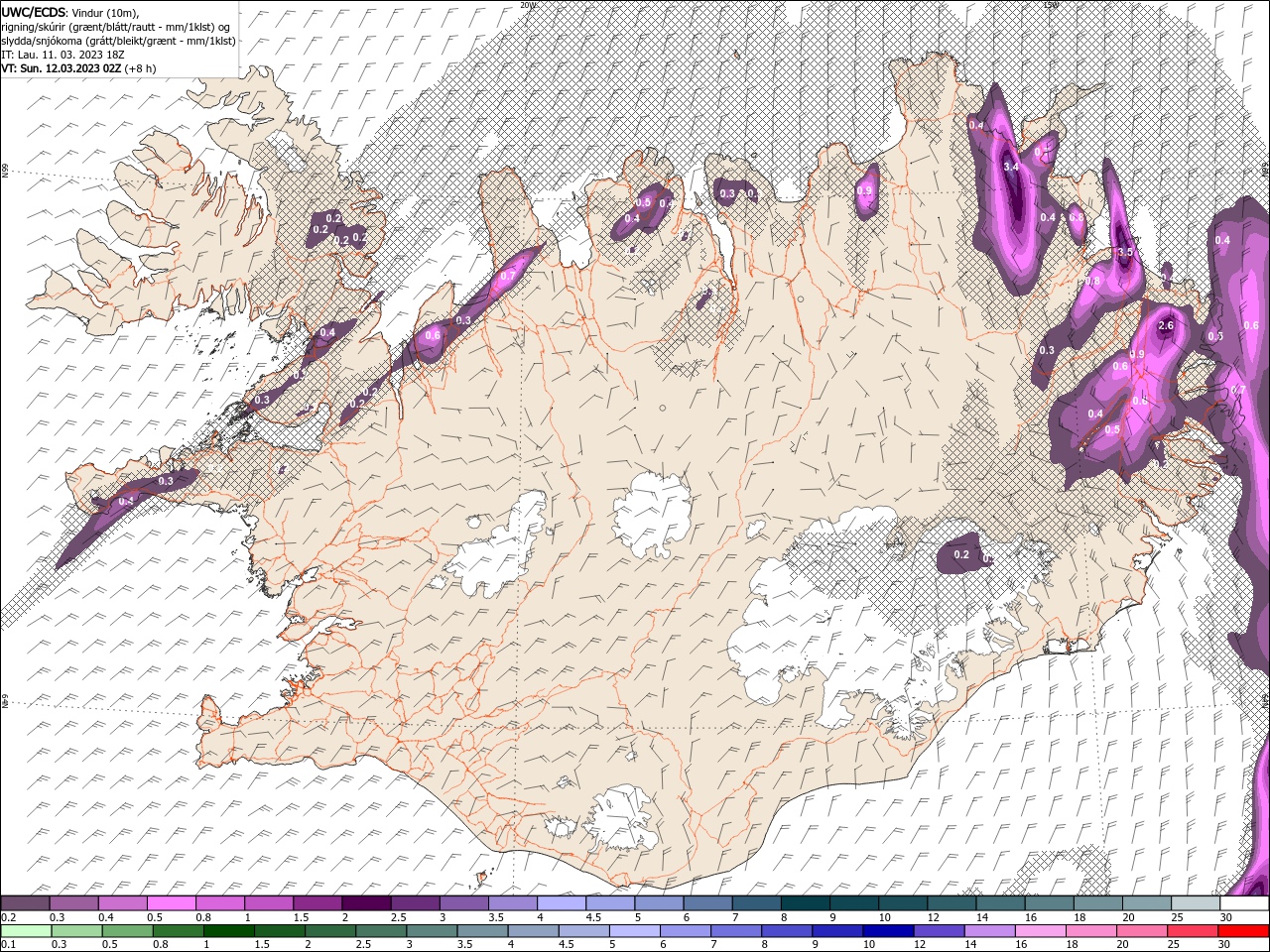Click the 3.4 precipitation value on the map
1270x952 pixels.
pos(1011,167)
